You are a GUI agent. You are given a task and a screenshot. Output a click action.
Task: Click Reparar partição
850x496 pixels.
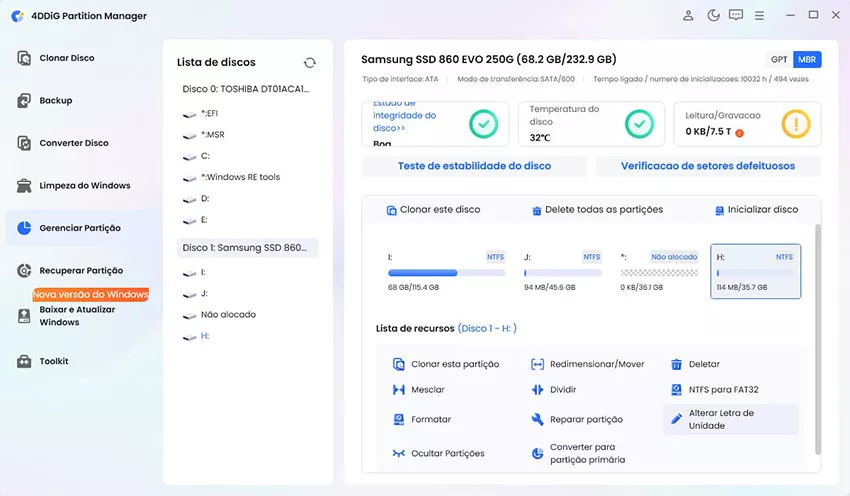tap(577, 420)
